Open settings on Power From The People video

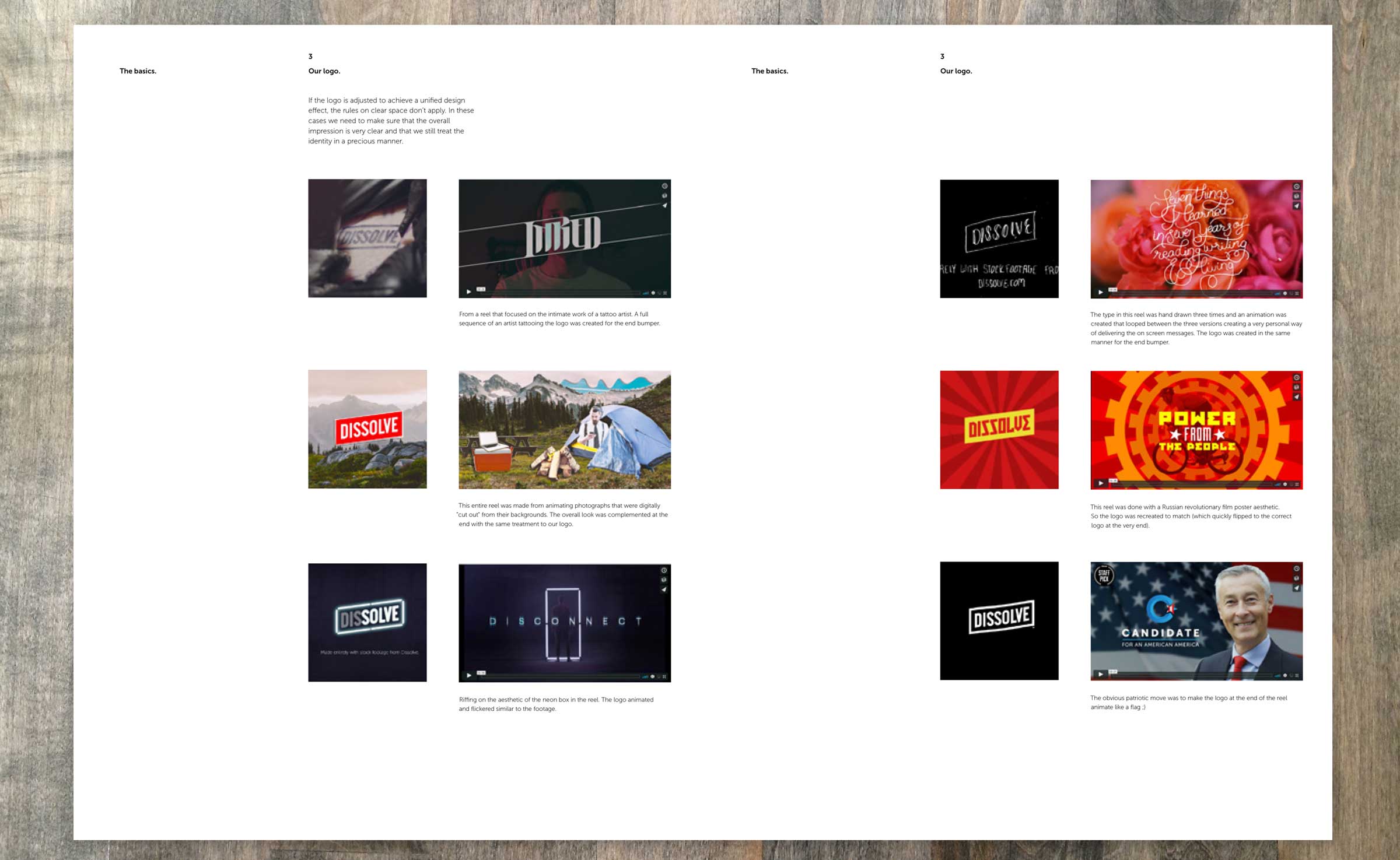point(1285,484)
